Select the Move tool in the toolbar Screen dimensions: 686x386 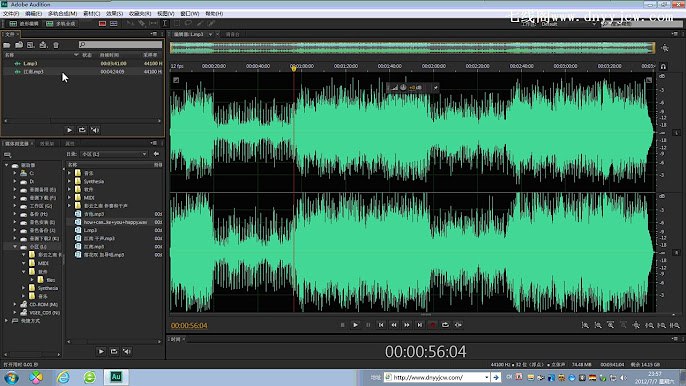[130, 23]
